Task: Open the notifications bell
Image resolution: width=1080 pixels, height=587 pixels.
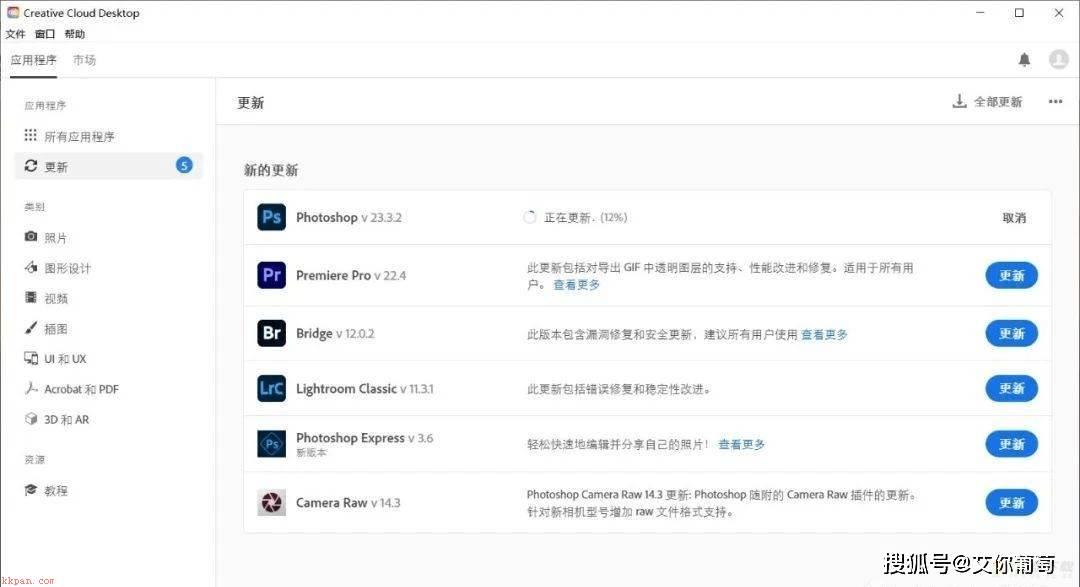Action: (x=1024, y=60)
